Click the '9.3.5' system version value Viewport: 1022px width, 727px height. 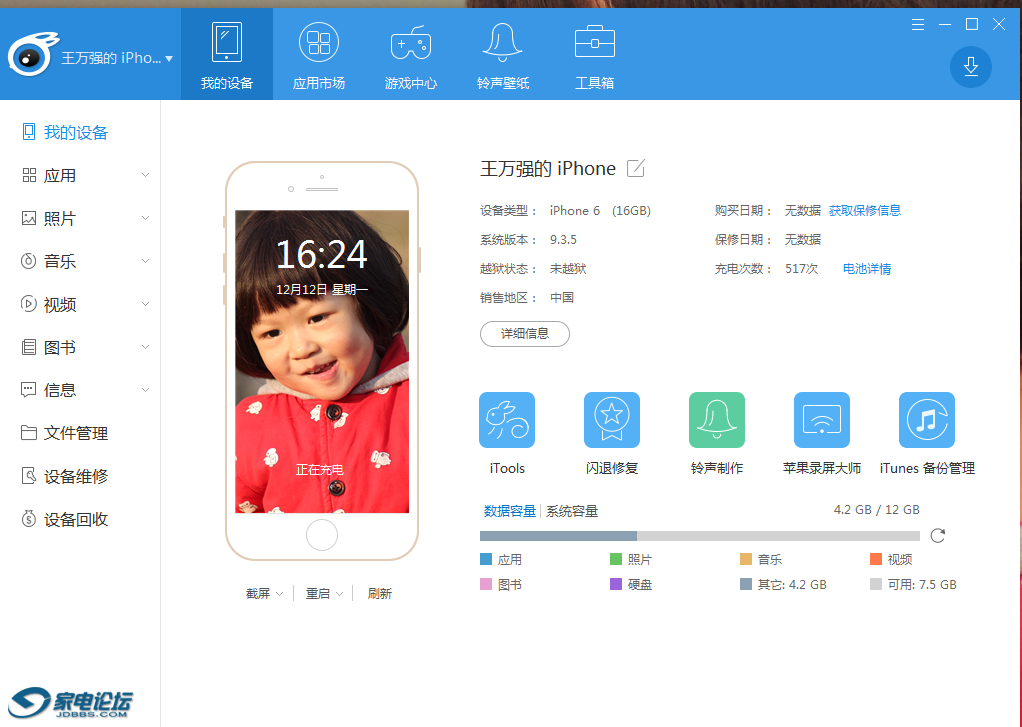(563, 239)
